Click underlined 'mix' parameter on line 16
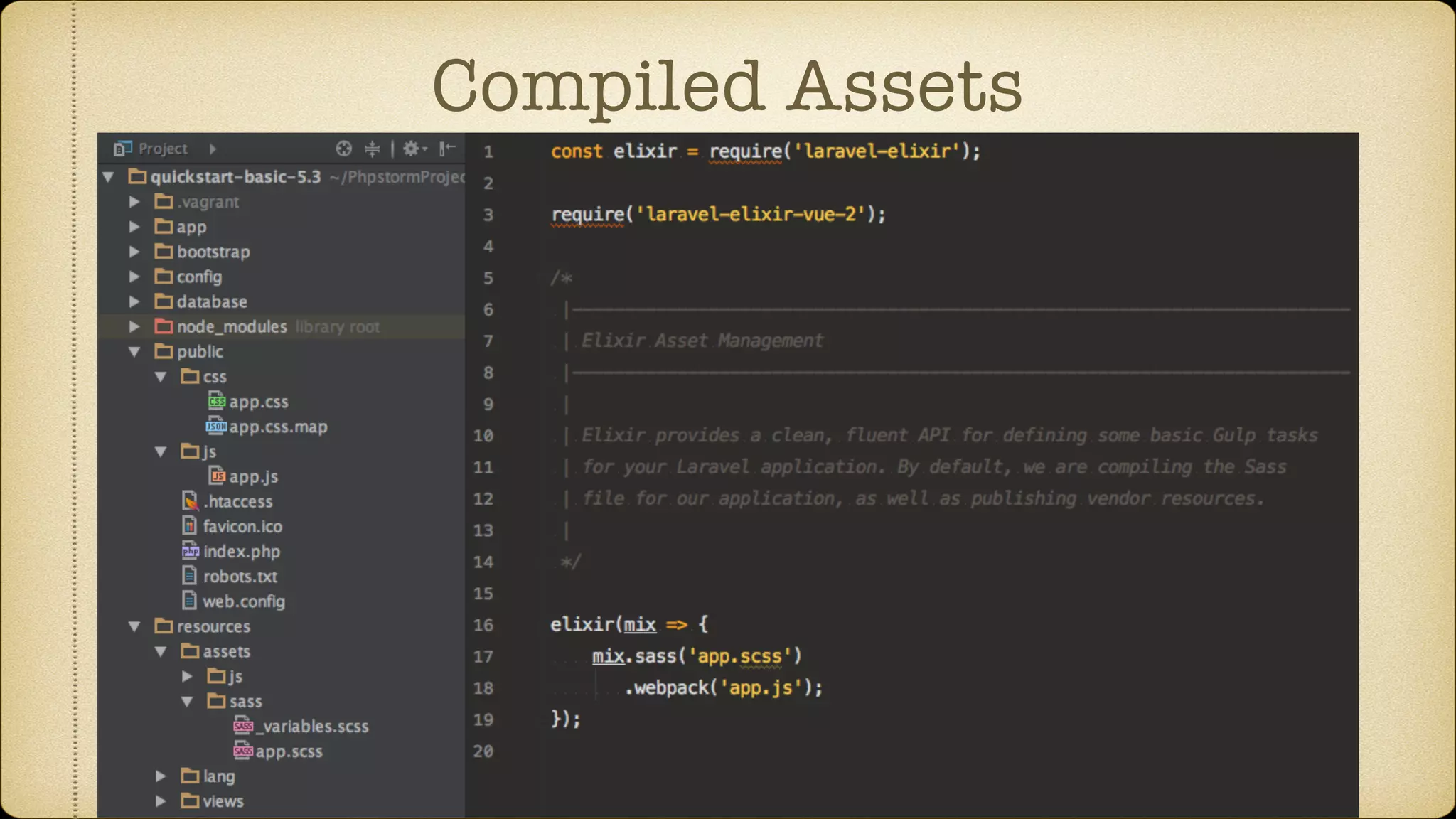This screenshot has width=1456, height=819. tap(640, 625)
